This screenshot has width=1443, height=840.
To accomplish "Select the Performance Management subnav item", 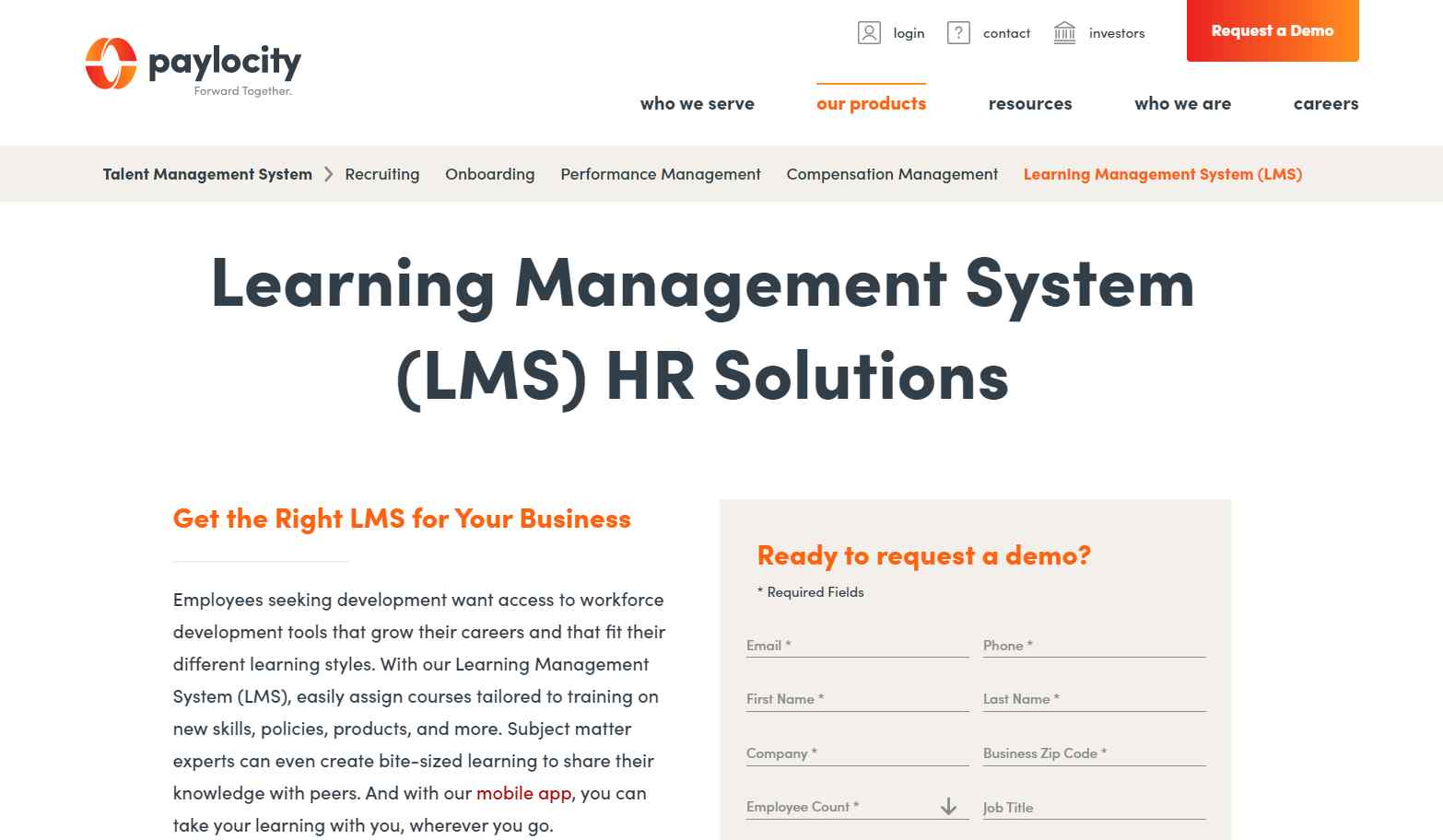I will click(x=661, y=174).
